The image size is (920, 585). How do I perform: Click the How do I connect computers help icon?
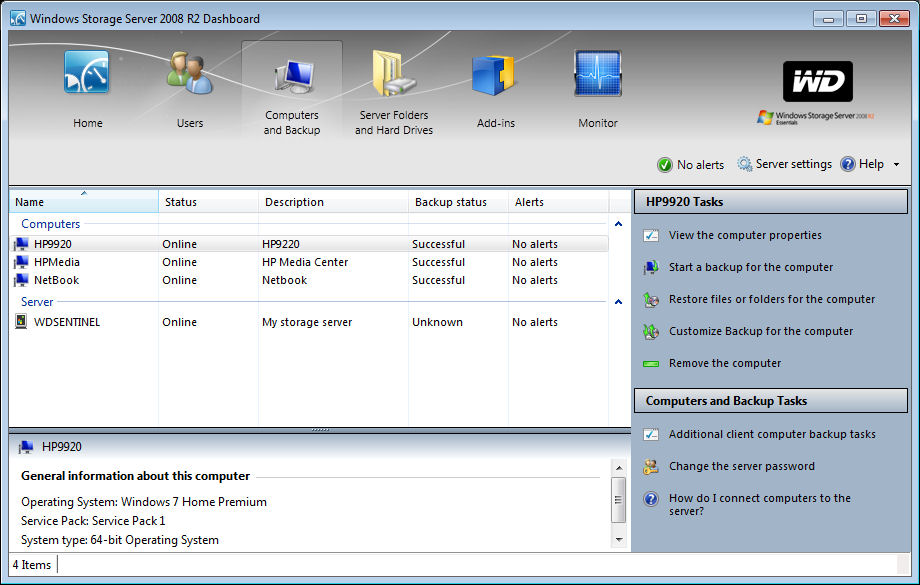tap(651, 499)
